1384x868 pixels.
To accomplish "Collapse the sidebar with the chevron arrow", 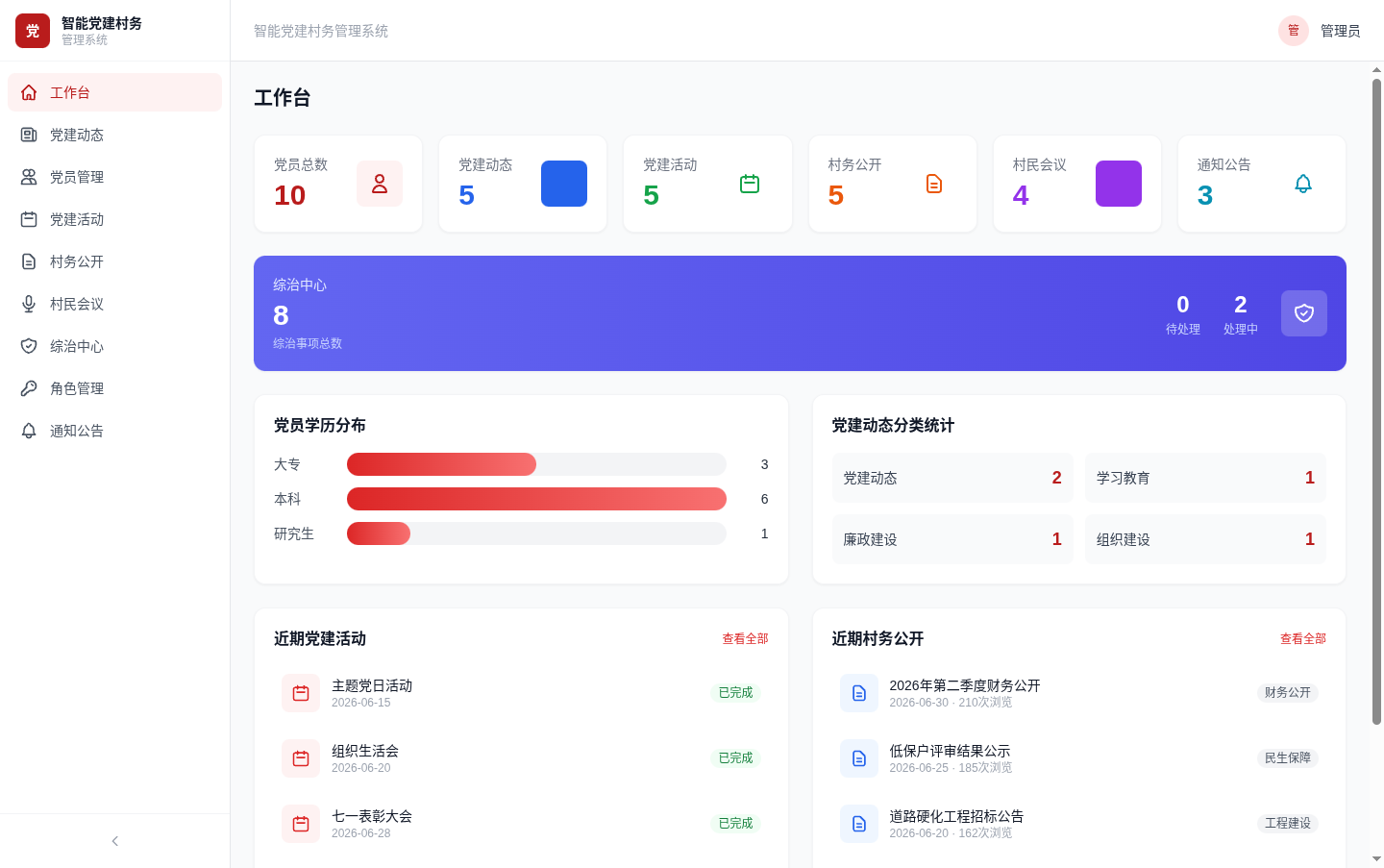I will click(x=115, y=841).
